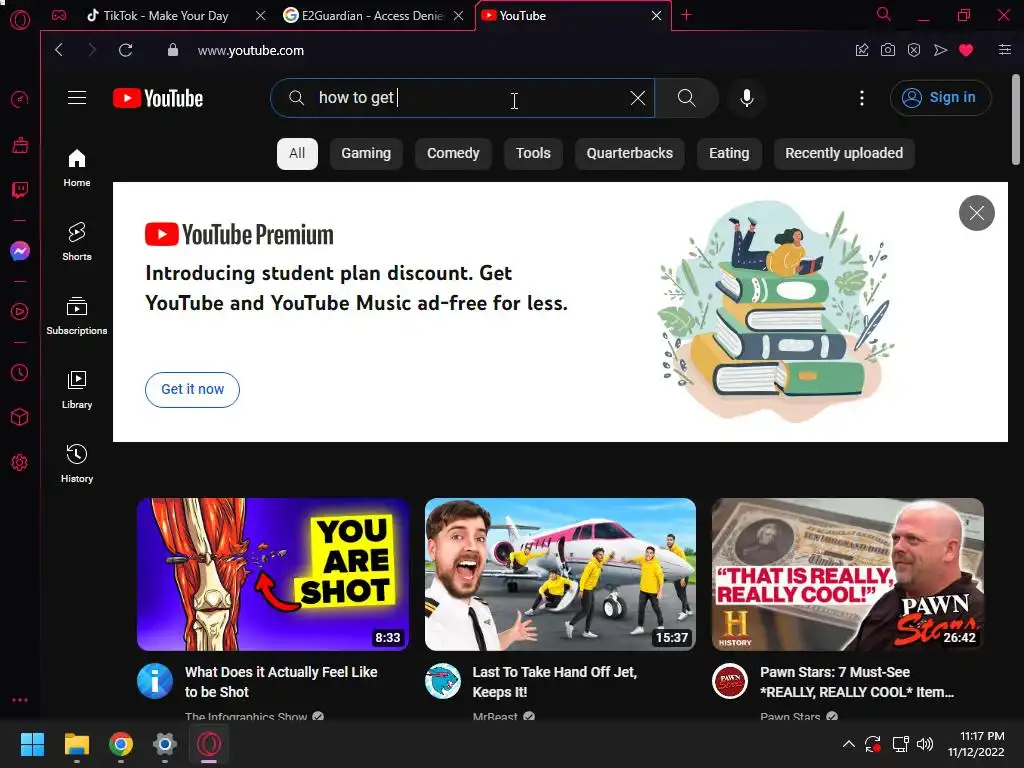Open GX Cleaner sidebar icon
The width and height of the screenshot is (1024, 768).
20,145
